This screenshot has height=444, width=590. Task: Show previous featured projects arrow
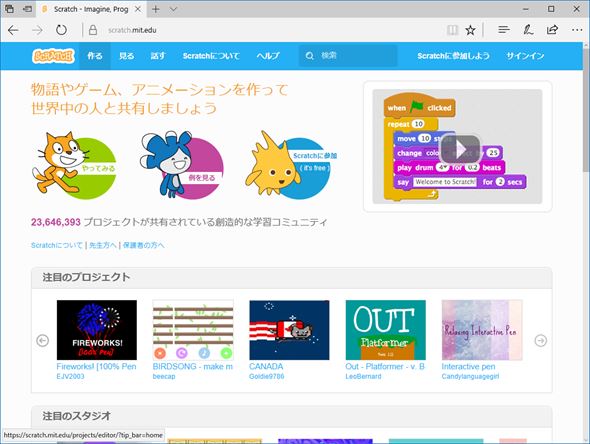pyautogui.click(x=43, y=341)
